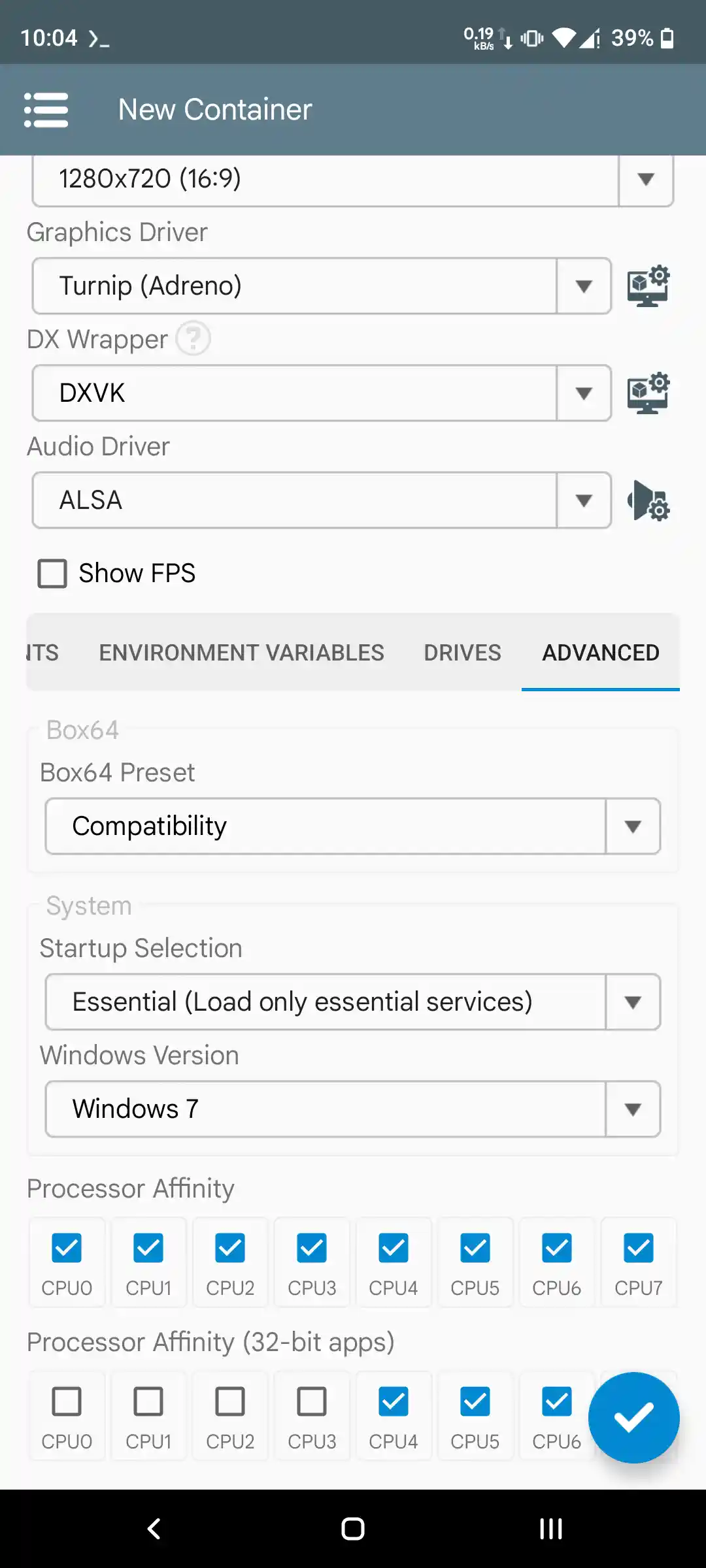
Task: Open Android recent apps icon
Action: pyautogui.click(x=550, y=1529)
